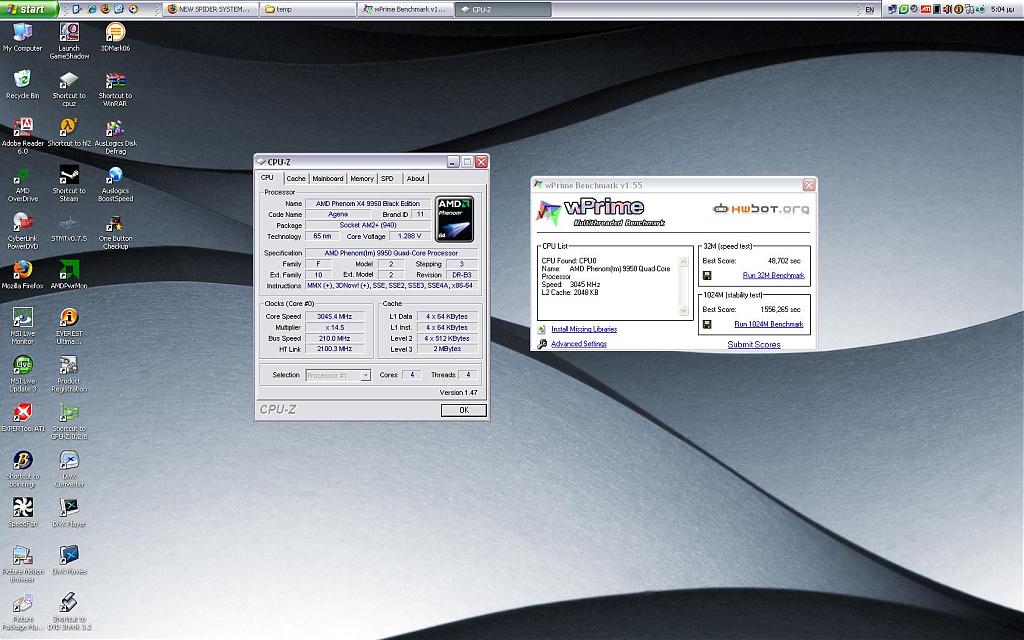Select the MSI Live Monitor icon
Viewport: 1024px width, 640px height.
23,326
